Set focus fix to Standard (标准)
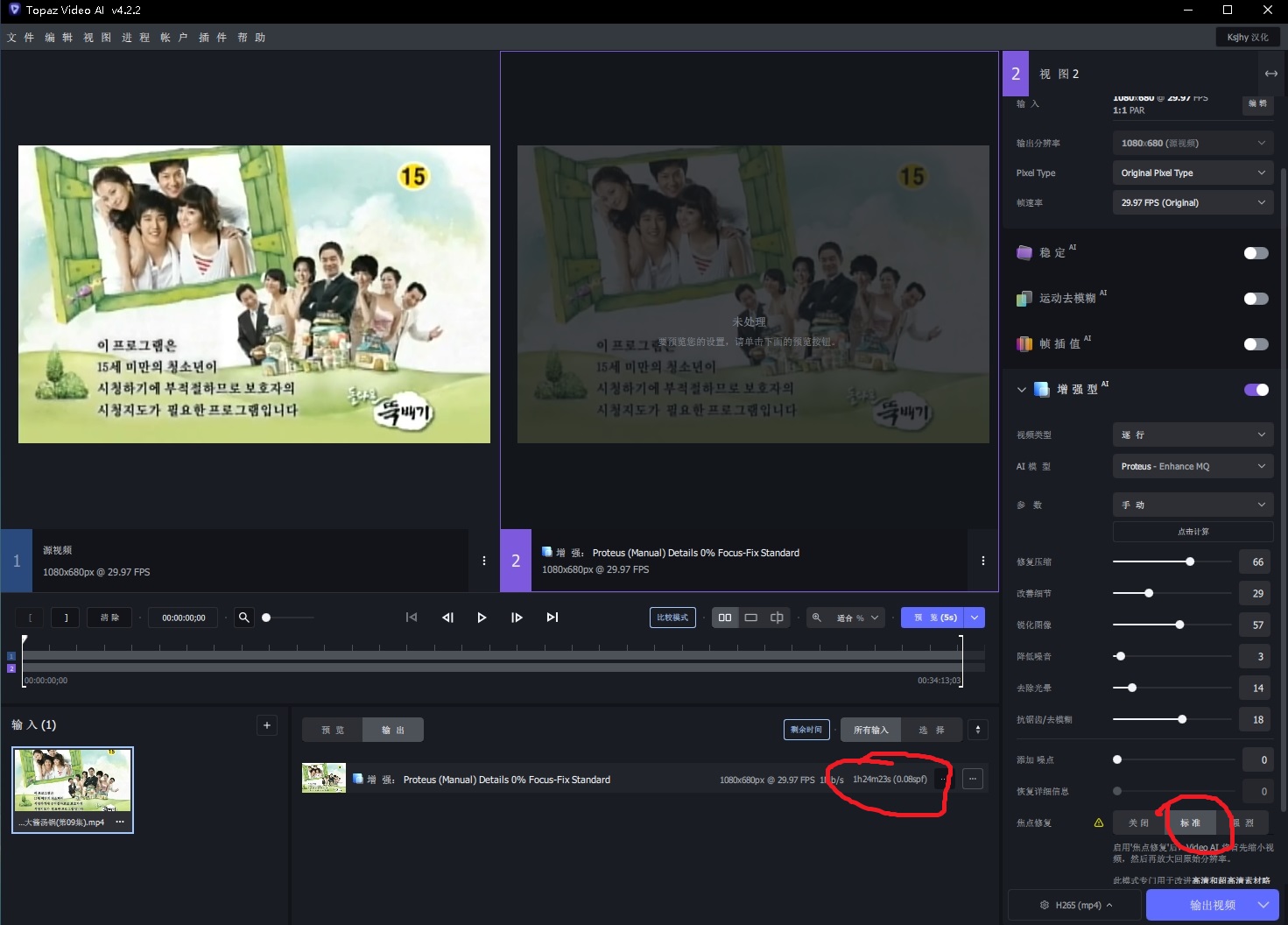The image size is (1288, 925). 1190,823
